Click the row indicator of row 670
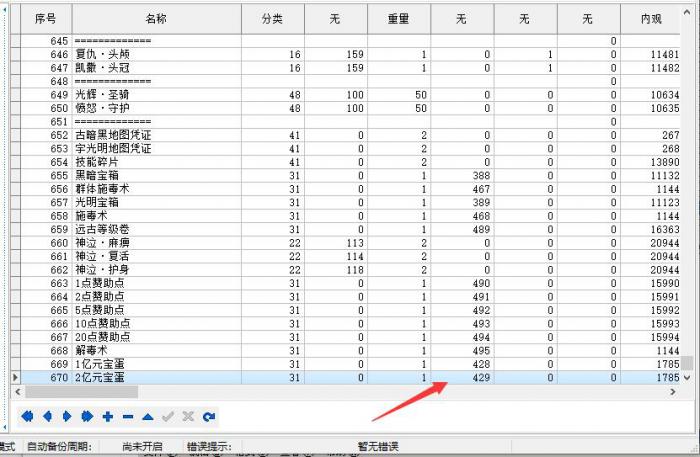700x457 pixels. pos(14,377)
